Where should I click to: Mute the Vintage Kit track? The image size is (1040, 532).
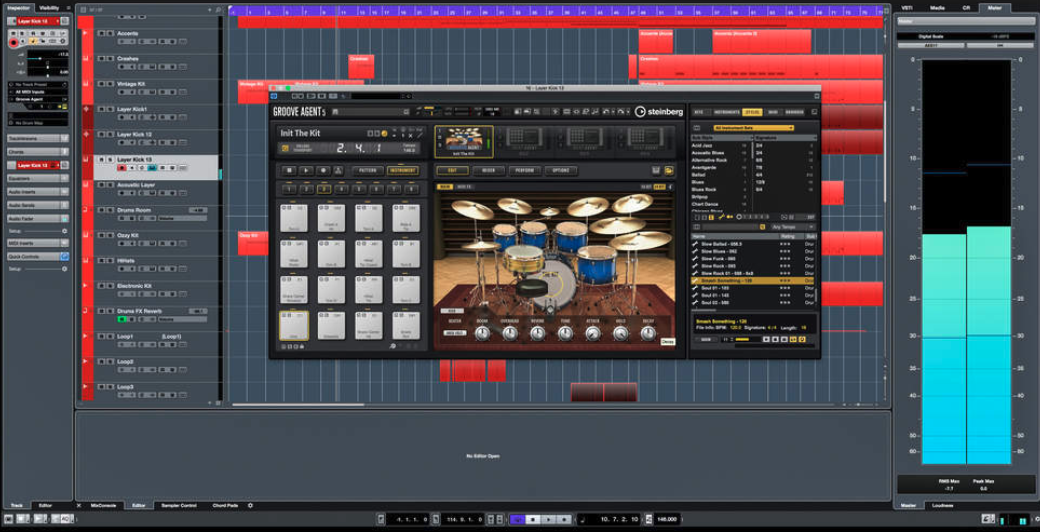point(101,84)
